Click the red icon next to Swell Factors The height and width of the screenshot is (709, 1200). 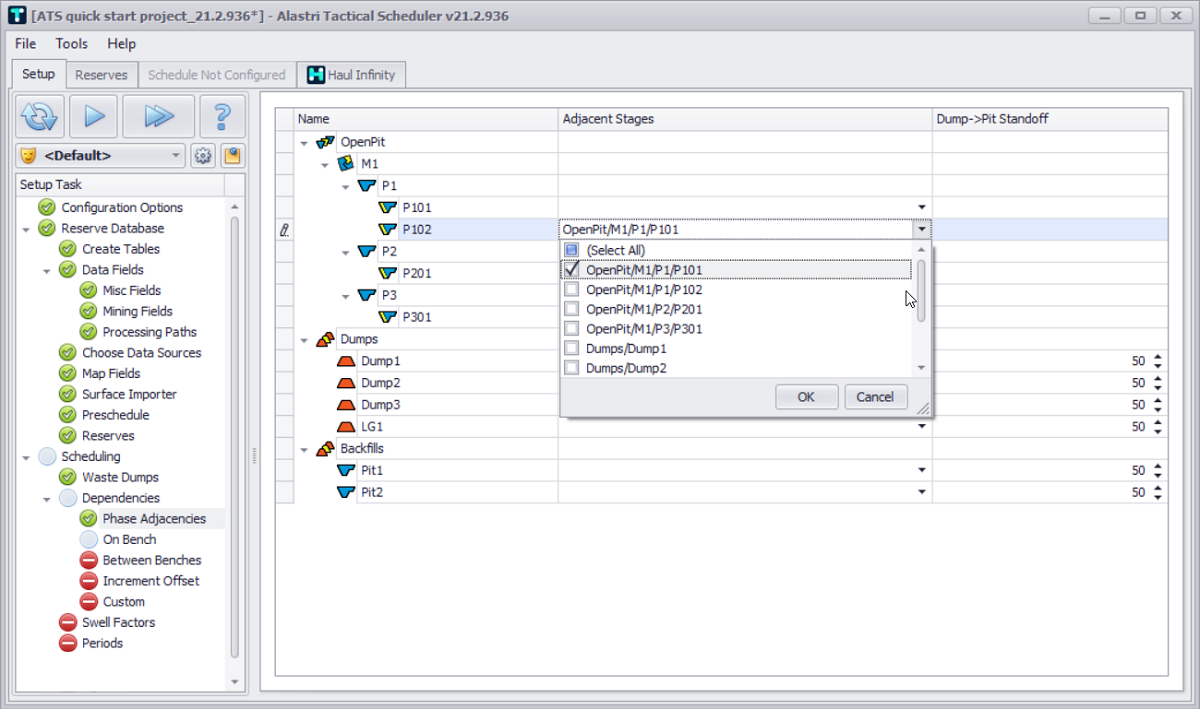pyautogui.click(x=68, y=622)
